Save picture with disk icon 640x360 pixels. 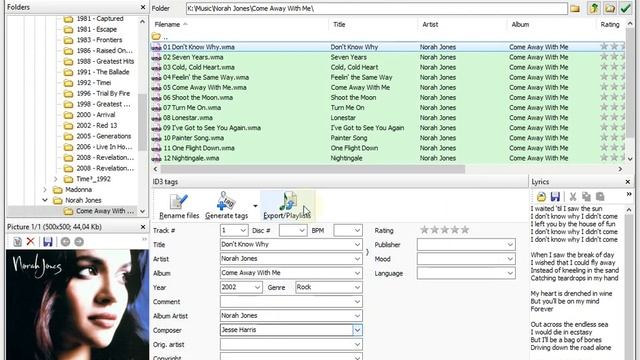pos(48,242)
